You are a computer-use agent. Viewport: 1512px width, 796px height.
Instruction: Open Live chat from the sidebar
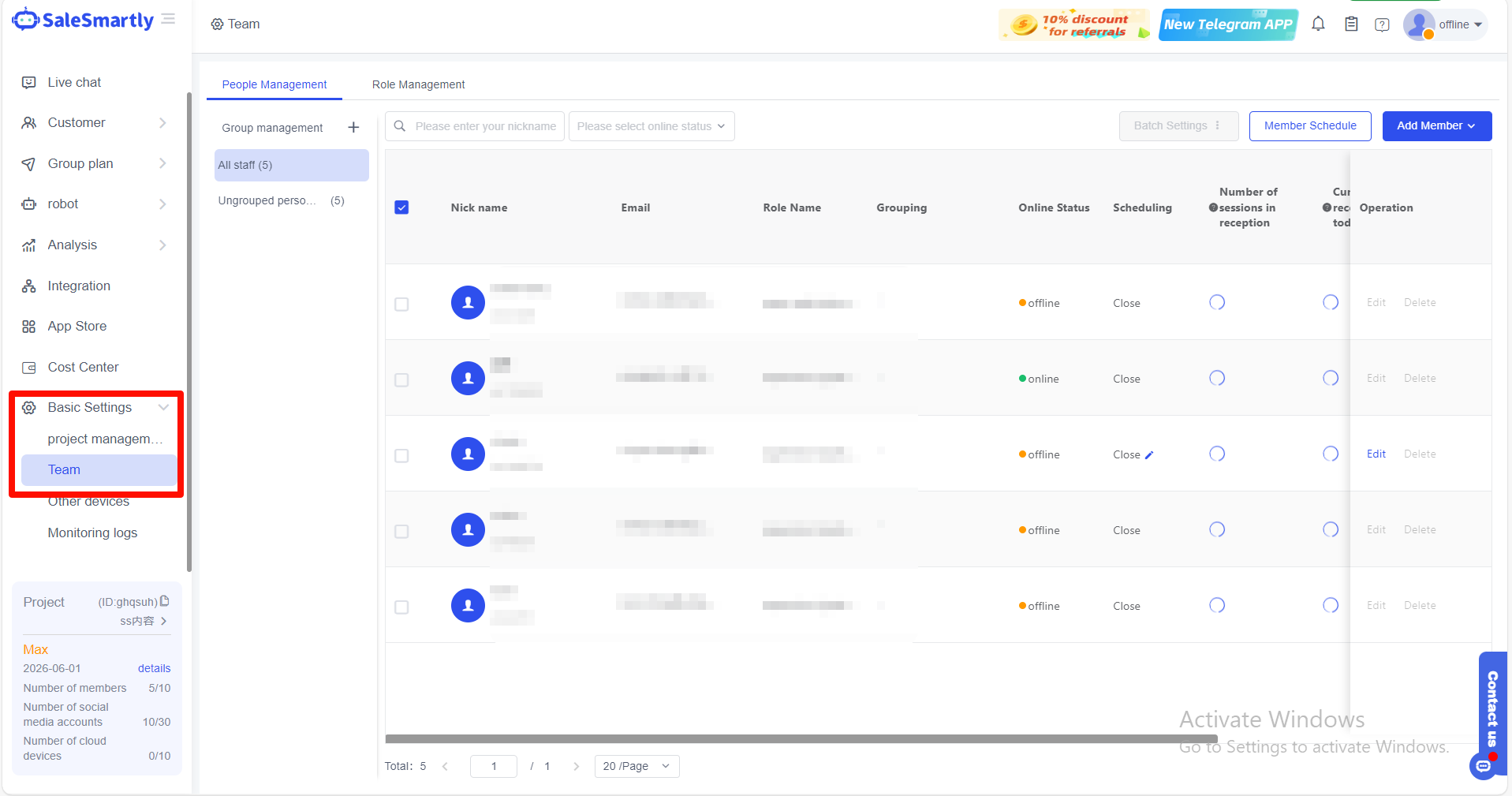(x=74, y=82)
